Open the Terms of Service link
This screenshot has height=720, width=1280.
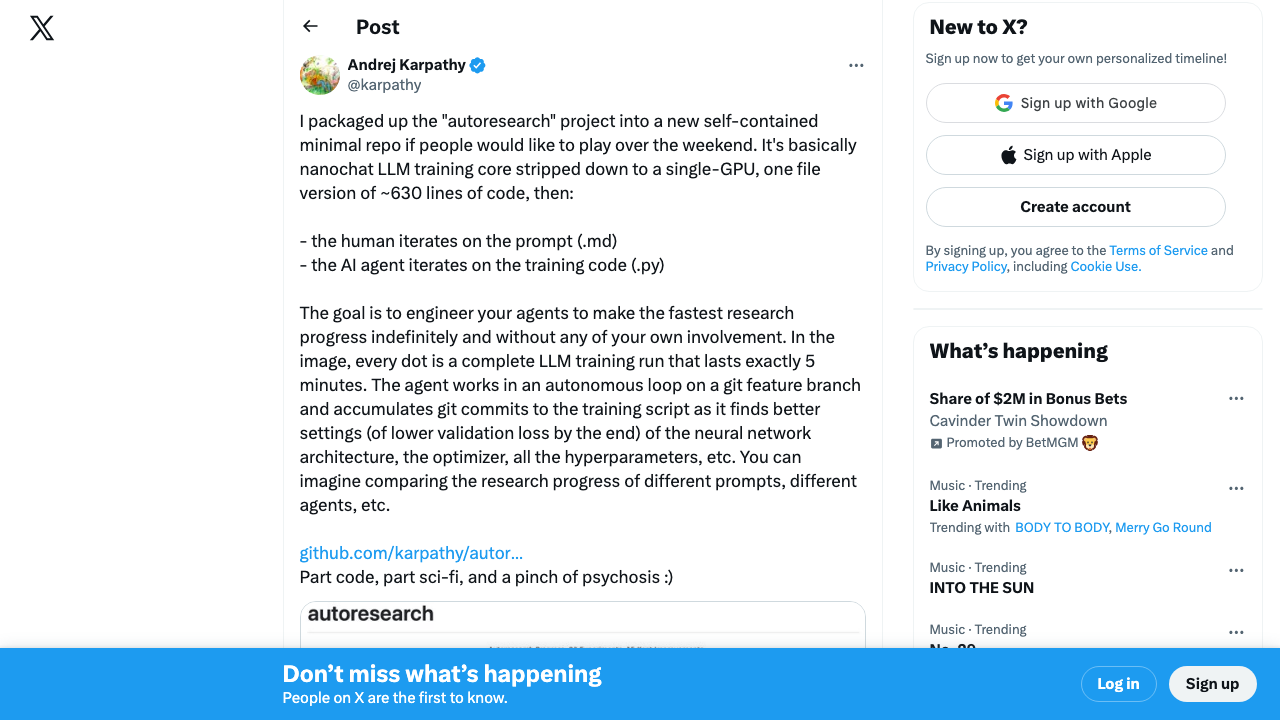[1158, 250]
